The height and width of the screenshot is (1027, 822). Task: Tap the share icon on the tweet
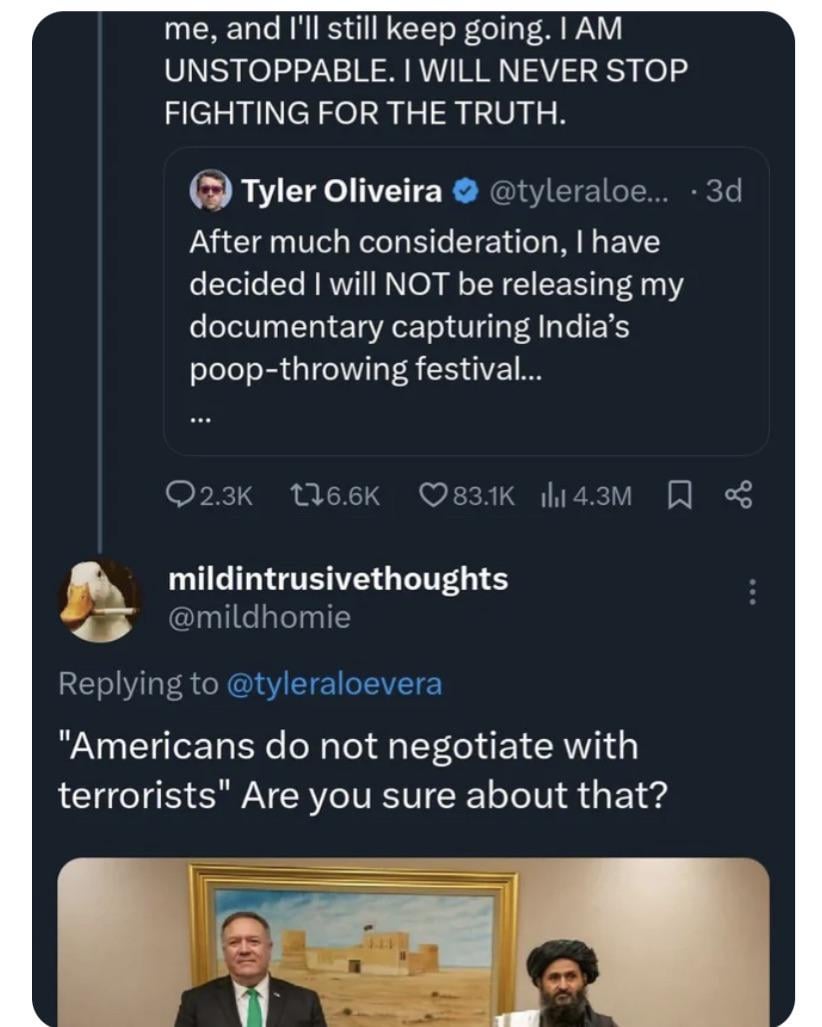point(737,495)
